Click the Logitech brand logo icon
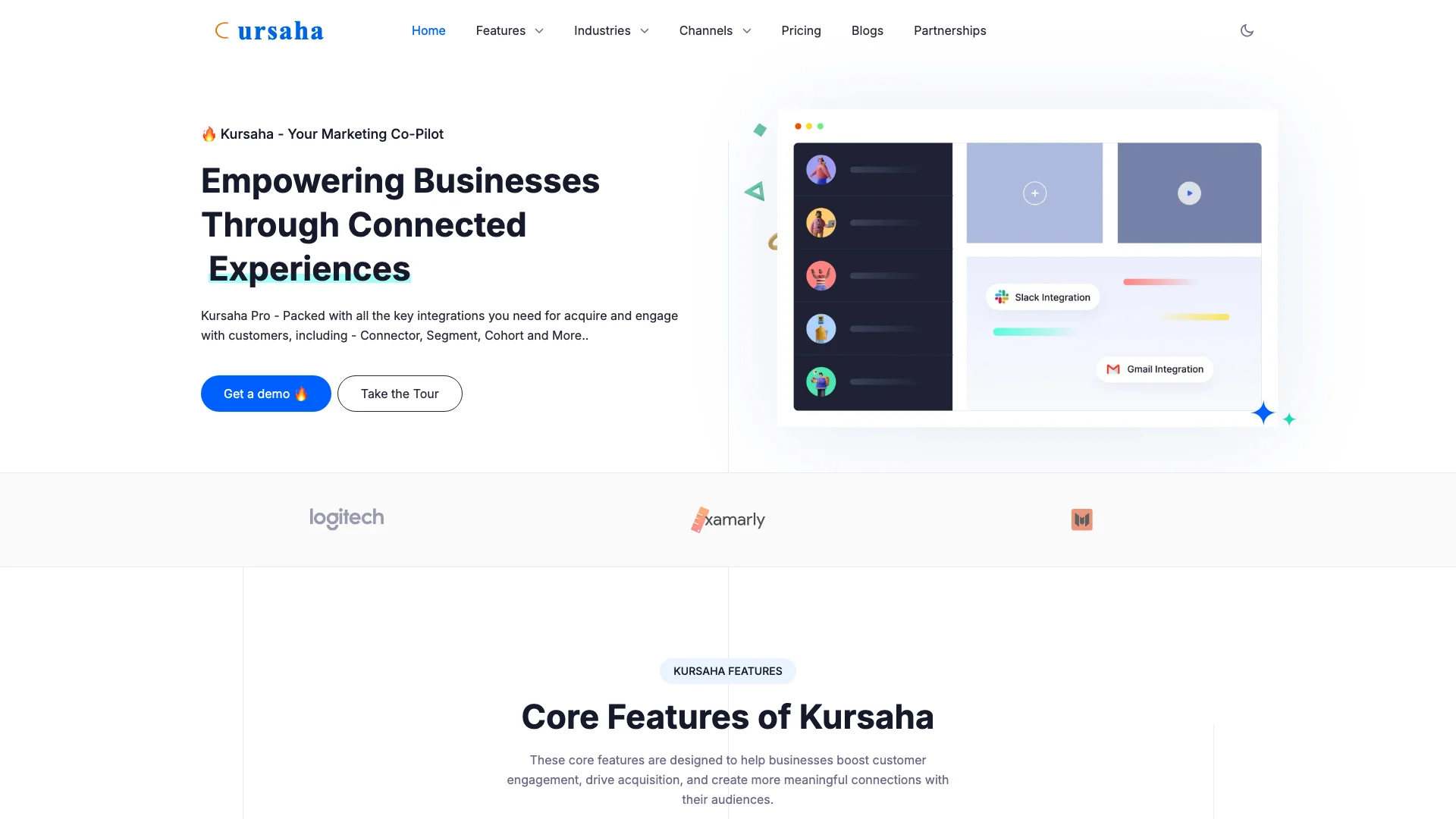This screenshot has height=819, width=1456. (x=347, y=519)
